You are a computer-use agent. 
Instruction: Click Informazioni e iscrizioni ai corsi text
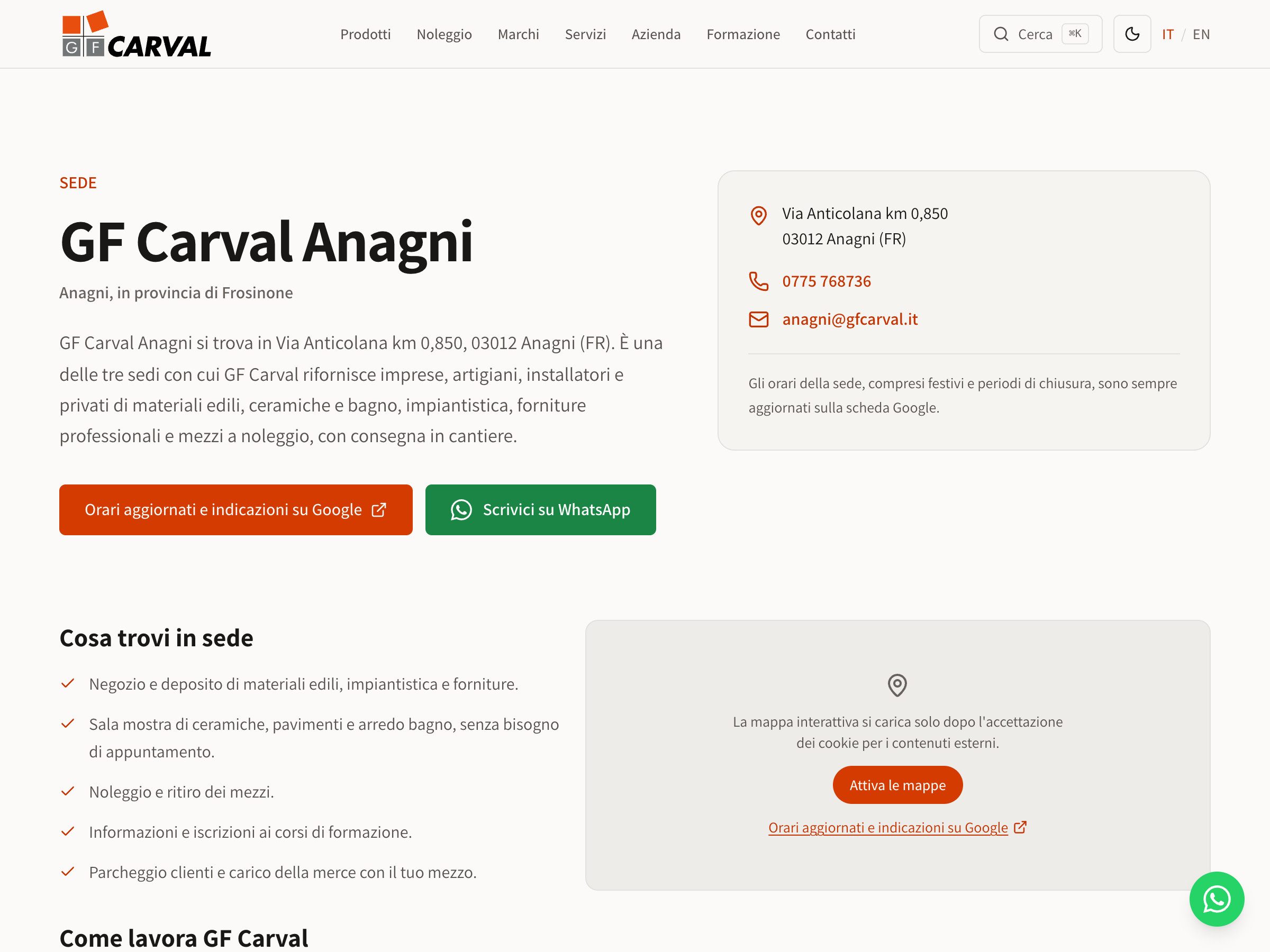[x=250, y=832]
